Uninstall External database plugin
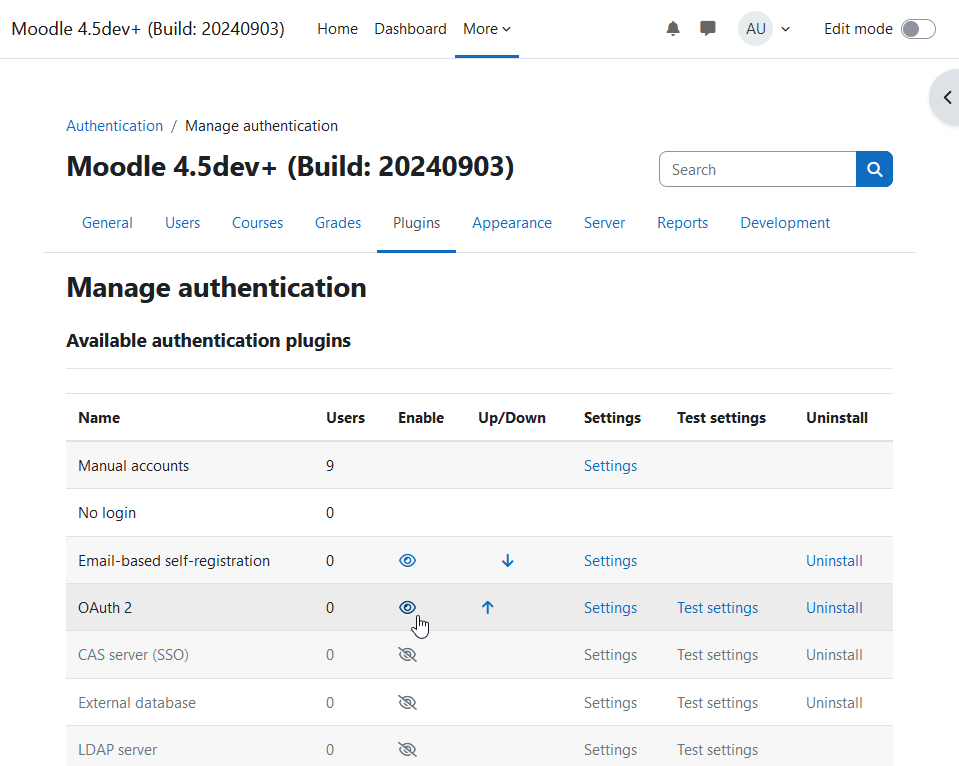This screenshot has height=766, width=959. click(834, 703)
